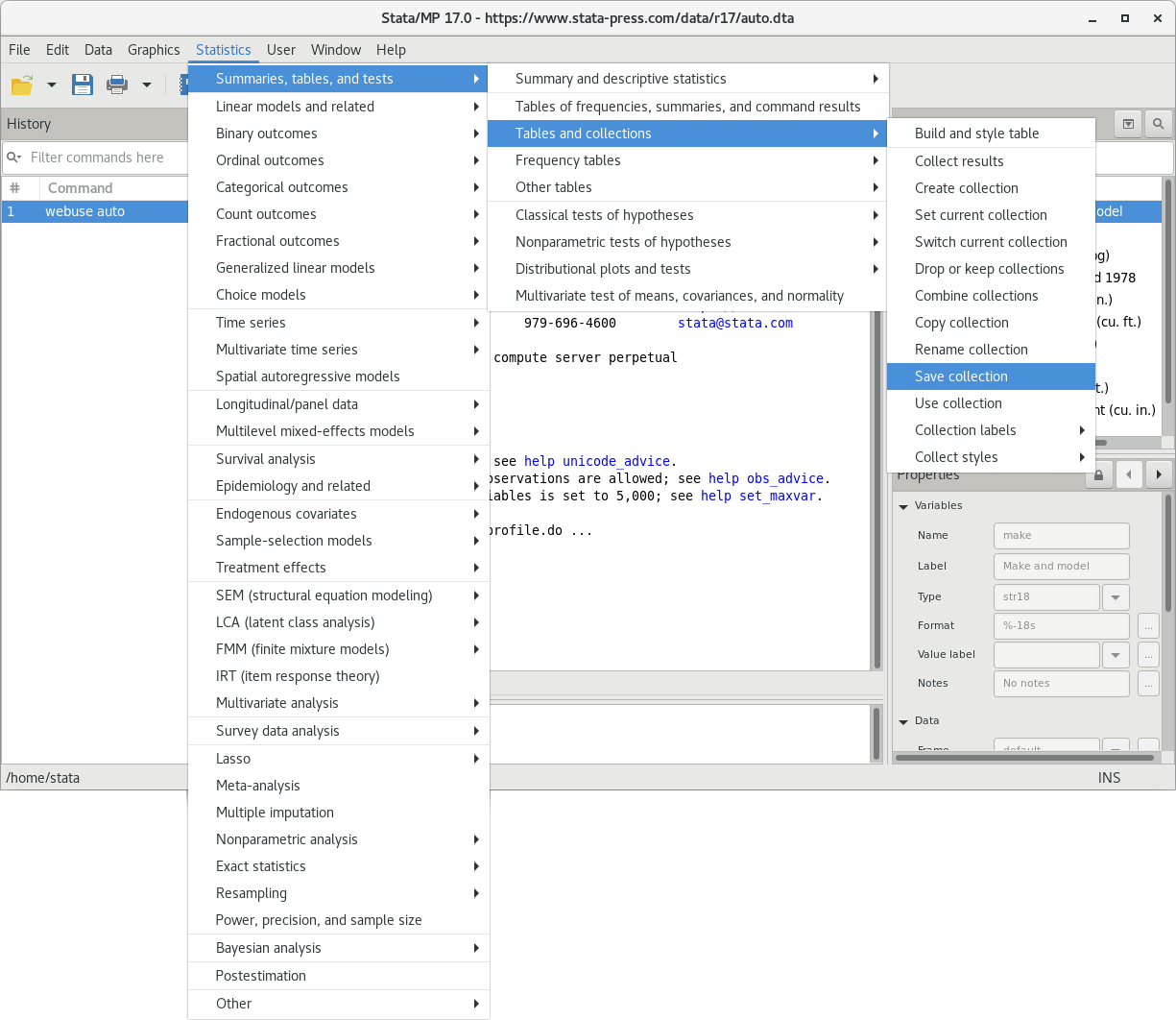
Task: Open the File menu
Action: [19, 50]
